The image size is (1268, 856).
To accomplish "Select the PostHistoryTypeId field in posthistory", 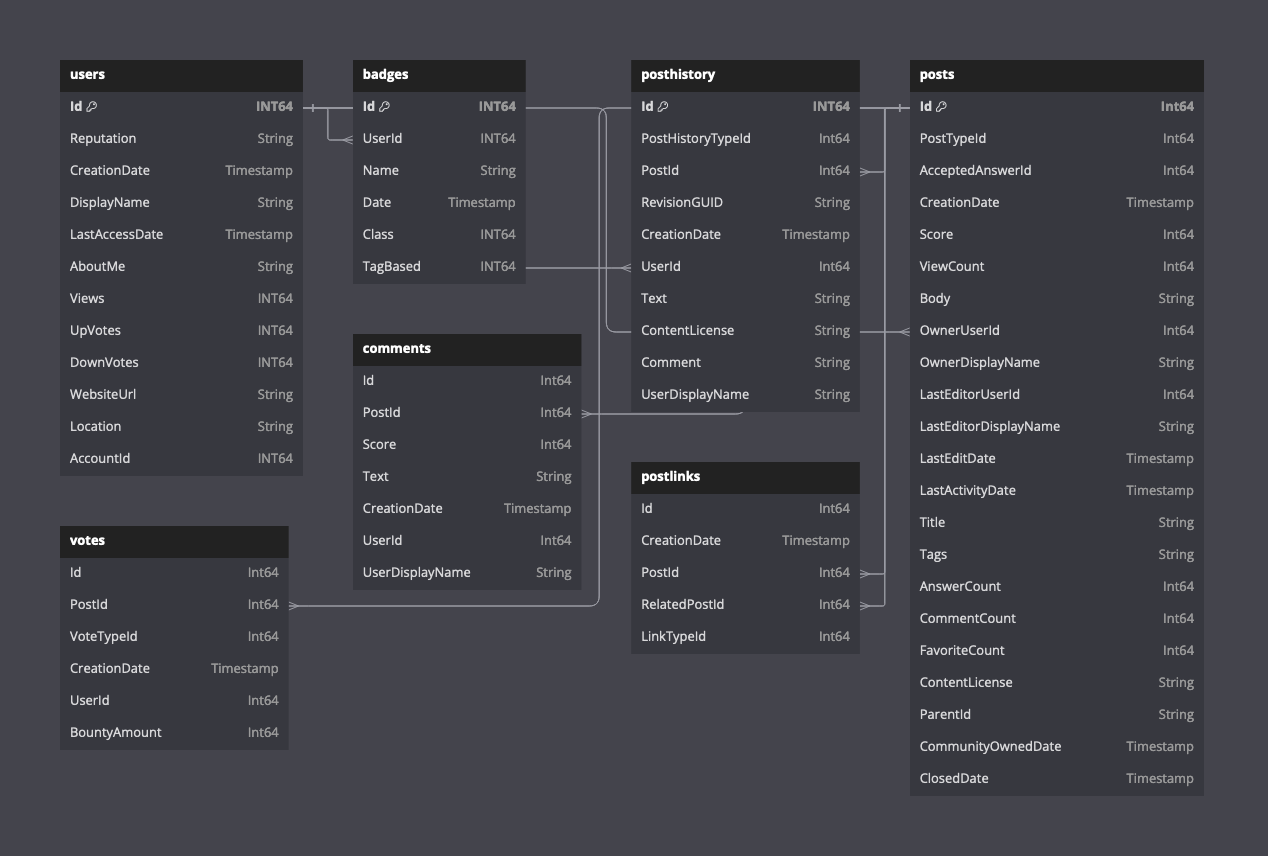I will (744, 138).
